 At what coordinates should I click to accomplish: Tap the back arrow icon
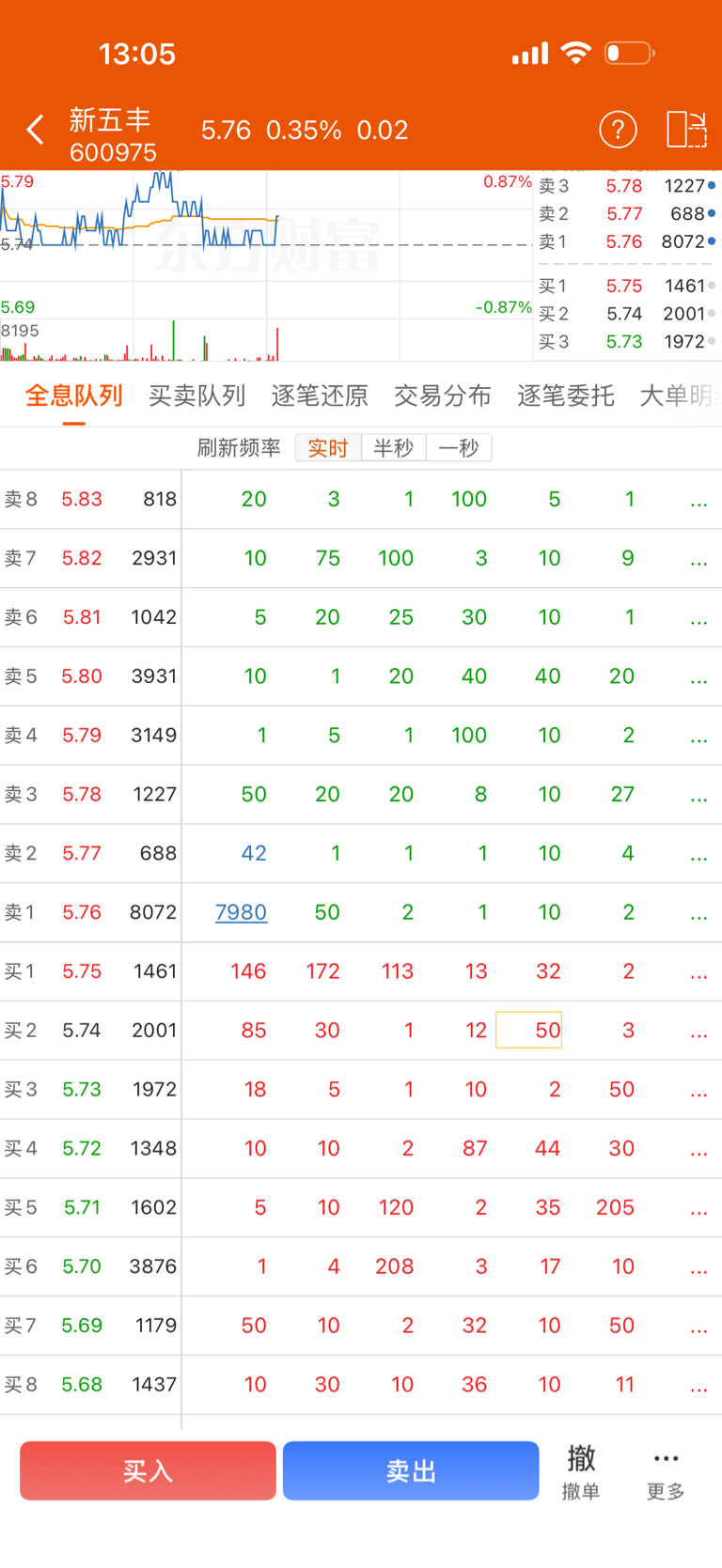click(36, 130)
